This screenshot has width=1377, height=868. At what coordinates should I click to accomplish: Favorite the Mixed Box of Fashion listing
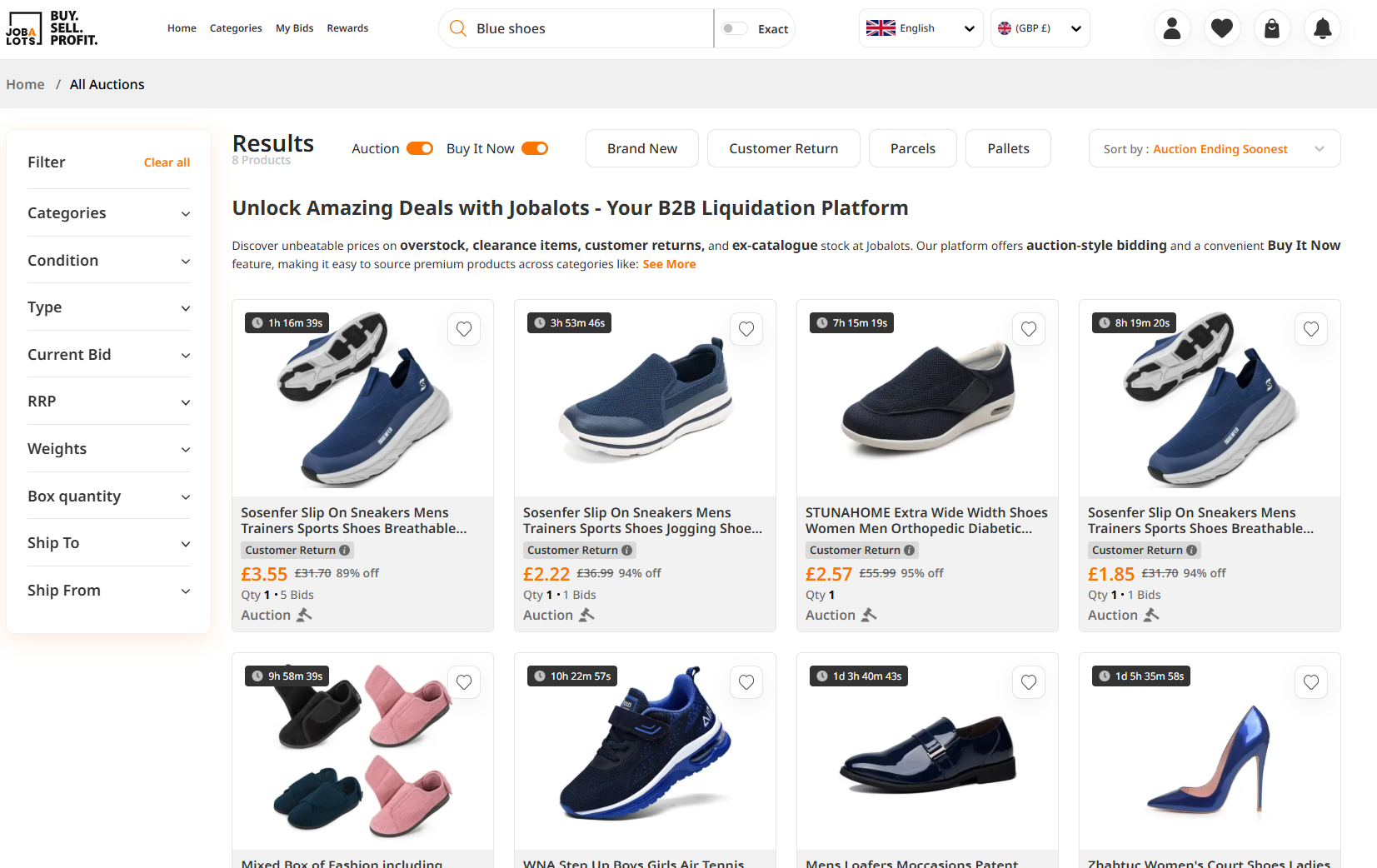[464, 682]
